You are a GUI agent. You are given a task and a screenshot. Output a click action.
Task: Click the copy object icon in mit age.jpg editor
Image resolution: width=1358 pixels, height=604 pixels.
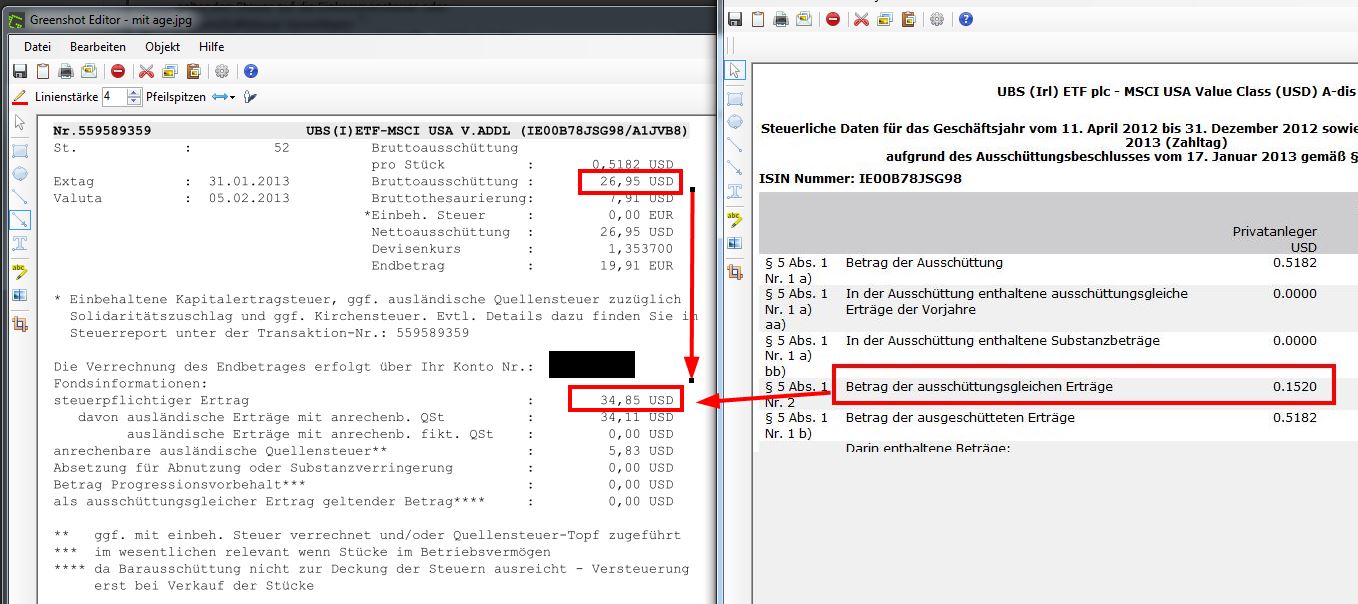pos(170,71)
